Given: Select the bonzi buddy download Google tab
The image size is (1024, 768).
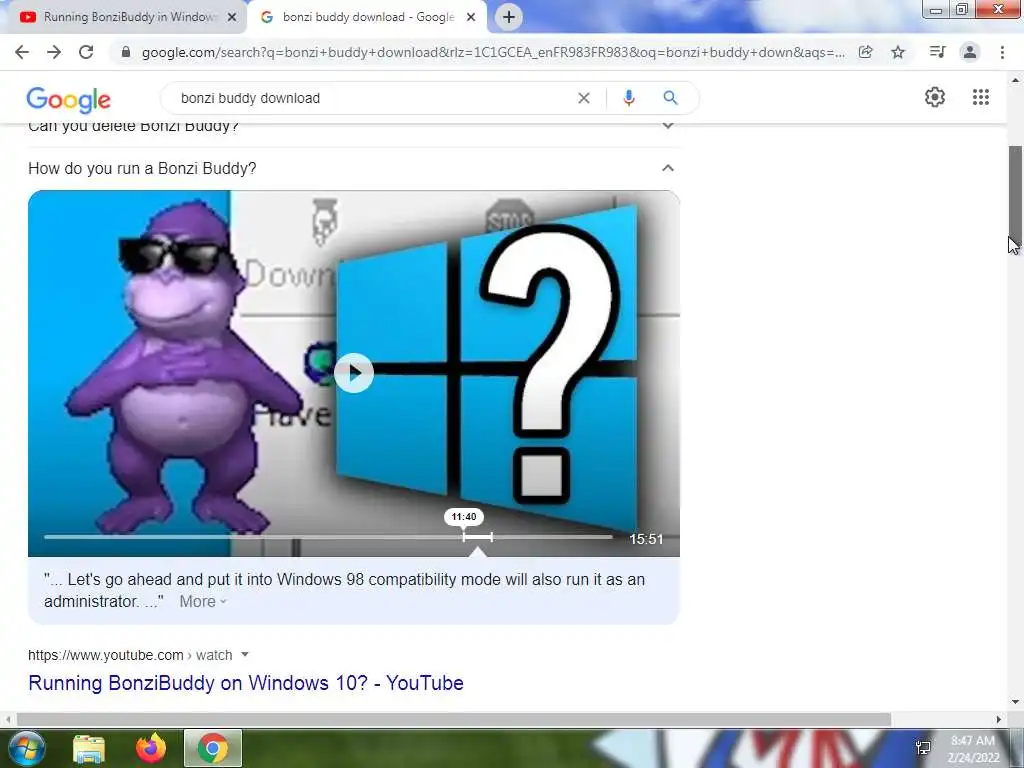Looking at the screenshot, I should pos(366,18).
